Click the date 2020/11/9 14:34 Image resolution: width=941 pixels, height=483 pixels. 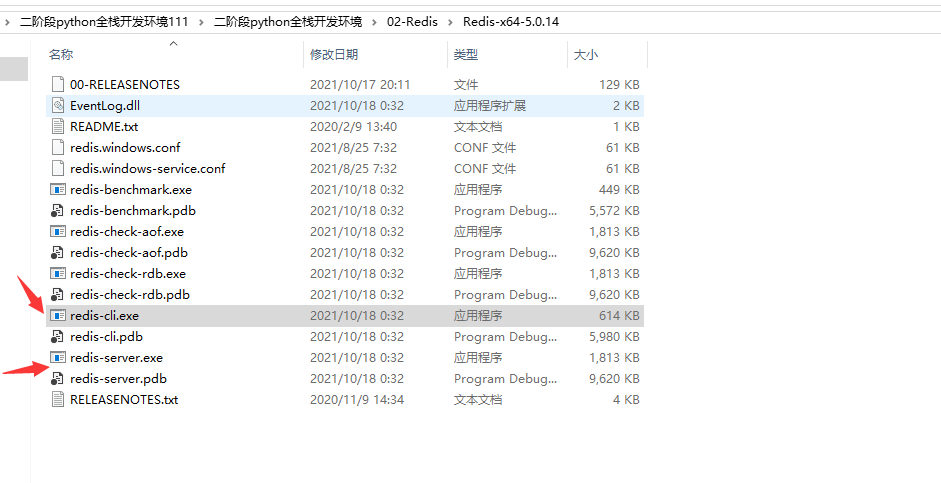357,400
